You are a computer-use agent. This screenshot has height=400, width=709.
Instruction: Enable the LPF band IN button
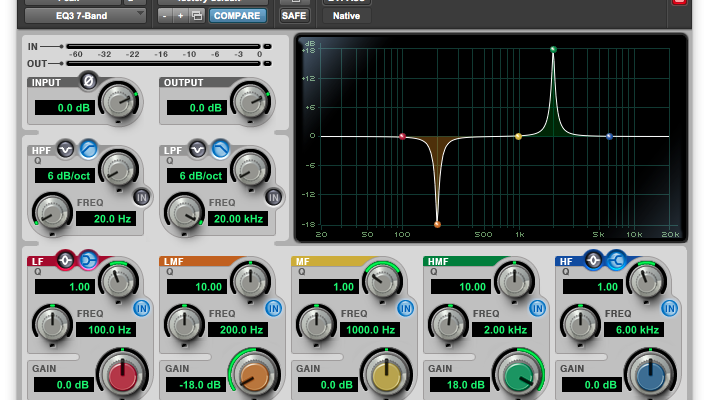point(273,196)
